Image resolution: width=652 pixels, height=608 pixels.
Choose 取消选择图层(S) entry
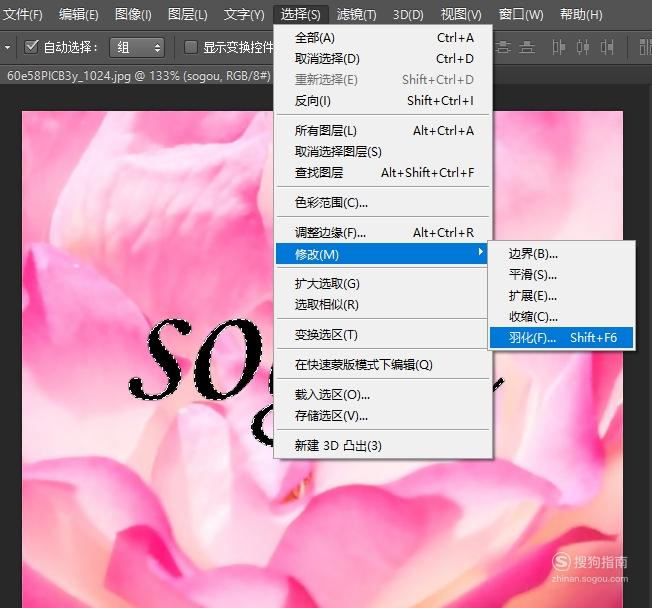tap(383, 151)
